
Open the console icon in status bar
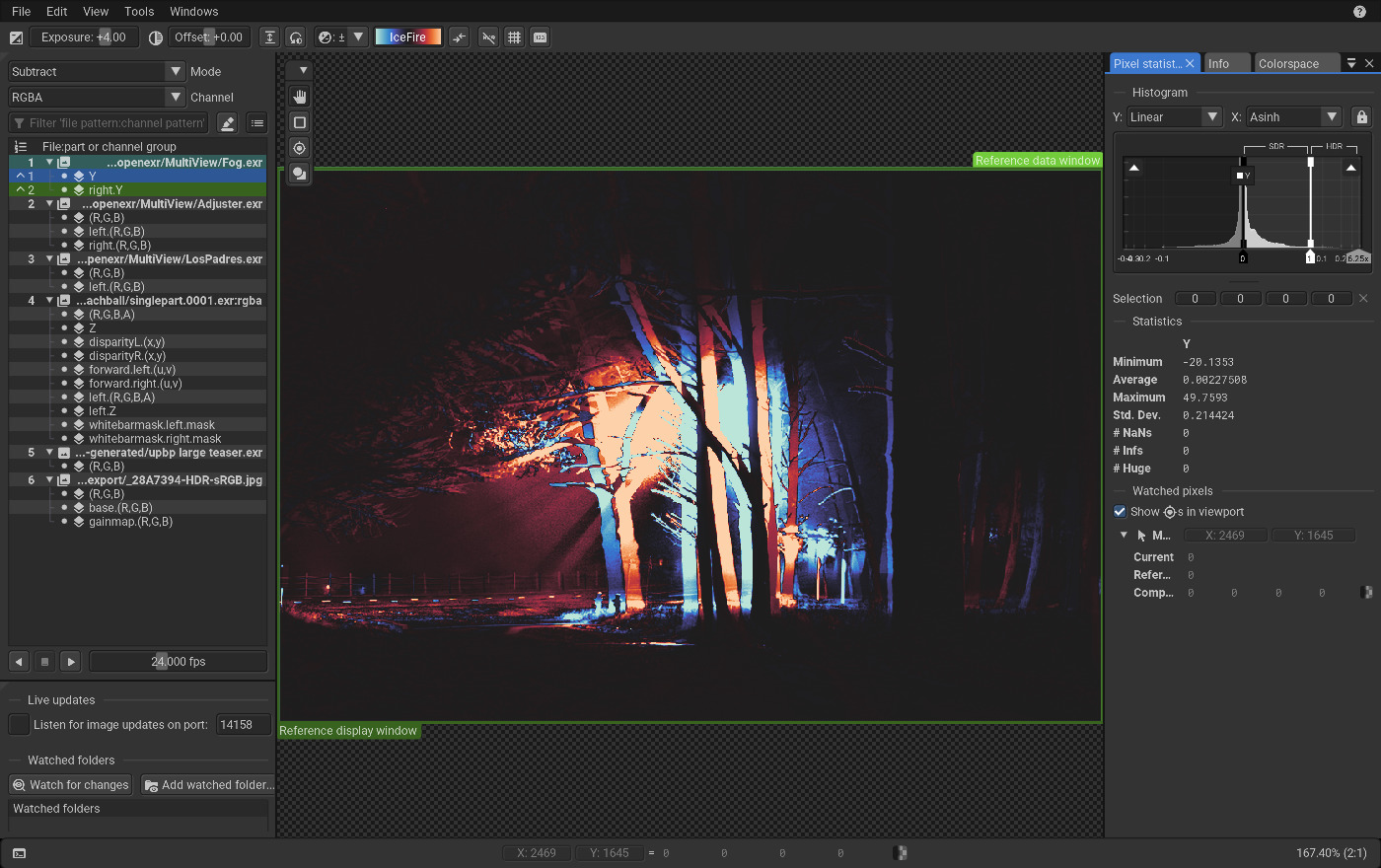pos(19,853)
